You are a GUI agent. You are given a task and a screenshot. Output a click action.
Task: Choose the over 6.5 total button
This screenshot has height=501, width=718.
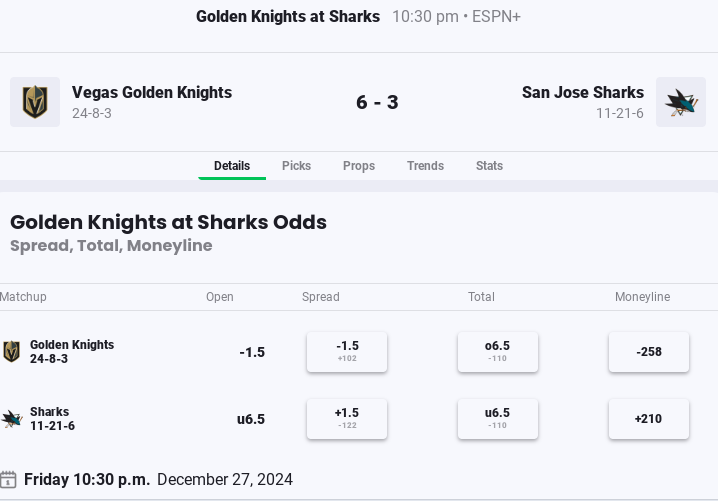498,352
